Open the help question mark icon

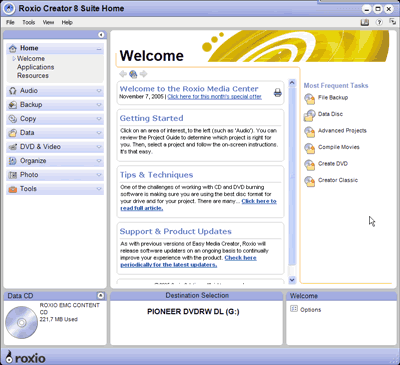click(379, 22)
